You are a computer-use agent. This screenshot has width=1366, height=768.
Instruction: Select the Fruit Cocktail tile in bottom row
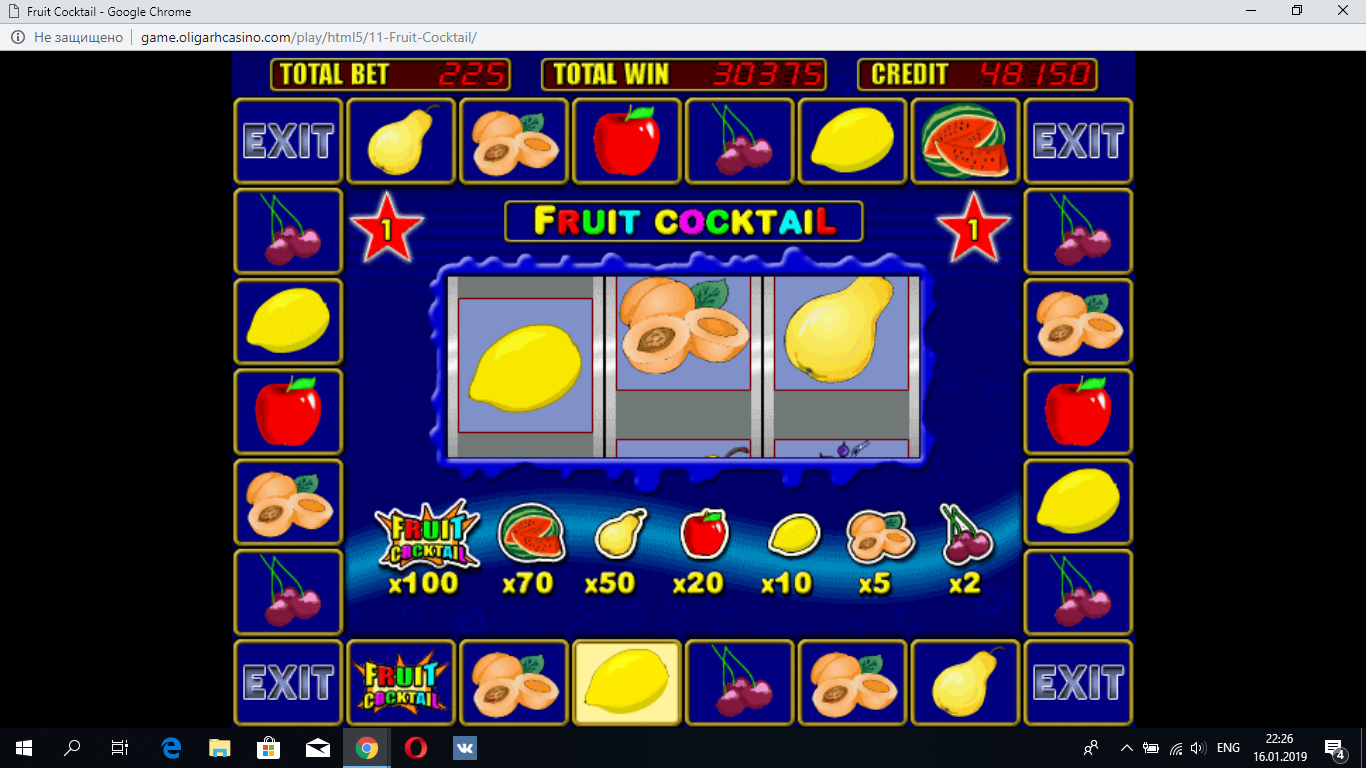(x=400, y=683)
